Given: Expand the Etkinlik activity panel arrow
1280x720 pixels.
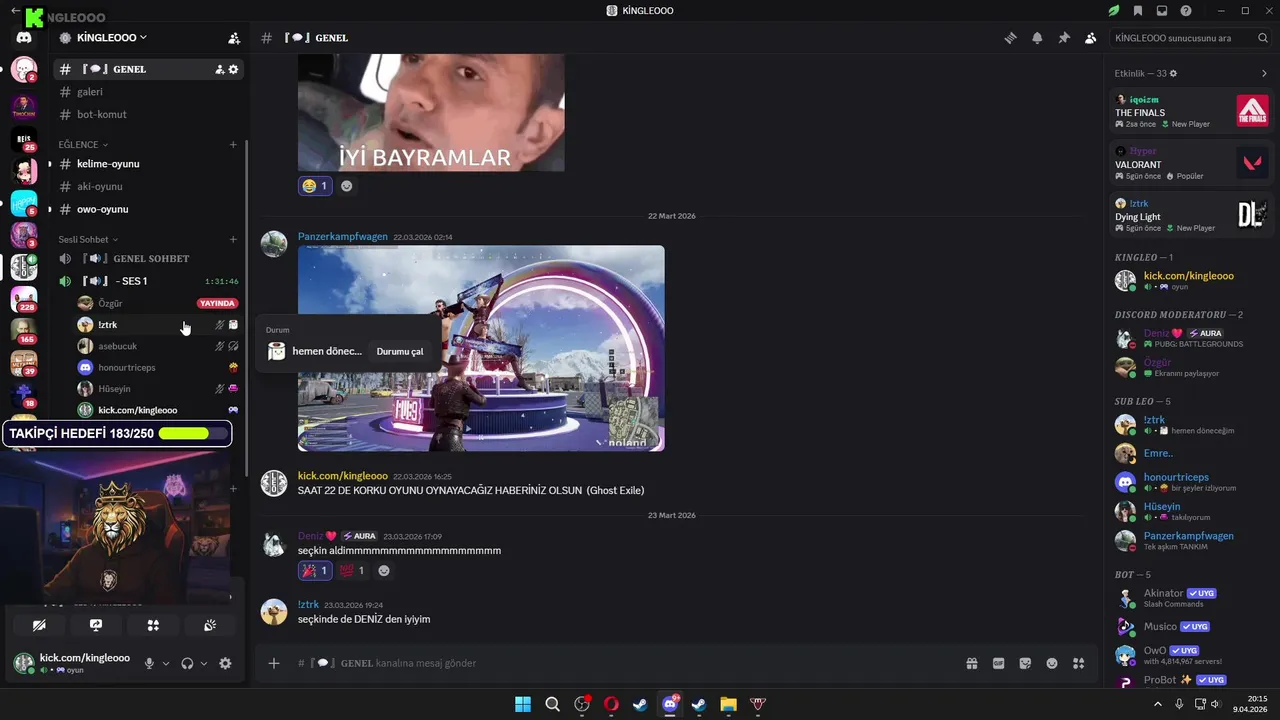Looking at the screenshot, I should point(1264,73).
